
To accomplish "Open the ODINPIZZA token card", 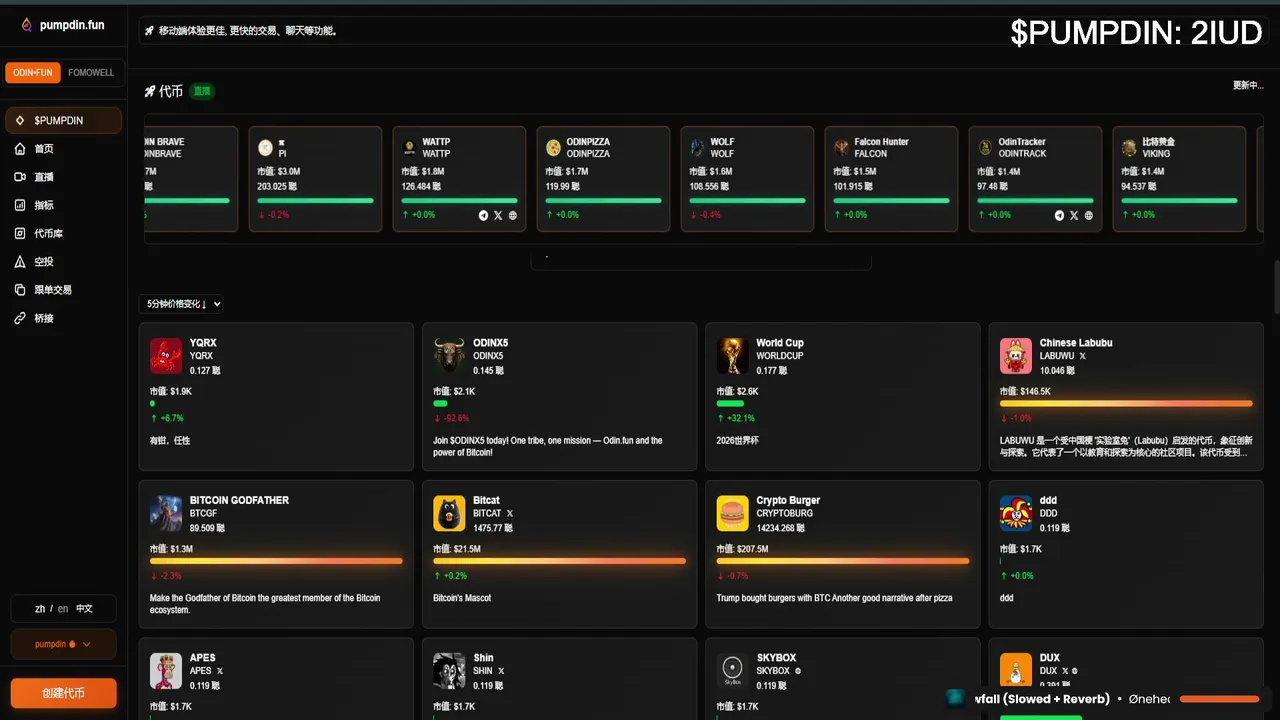I will point(603,179).
